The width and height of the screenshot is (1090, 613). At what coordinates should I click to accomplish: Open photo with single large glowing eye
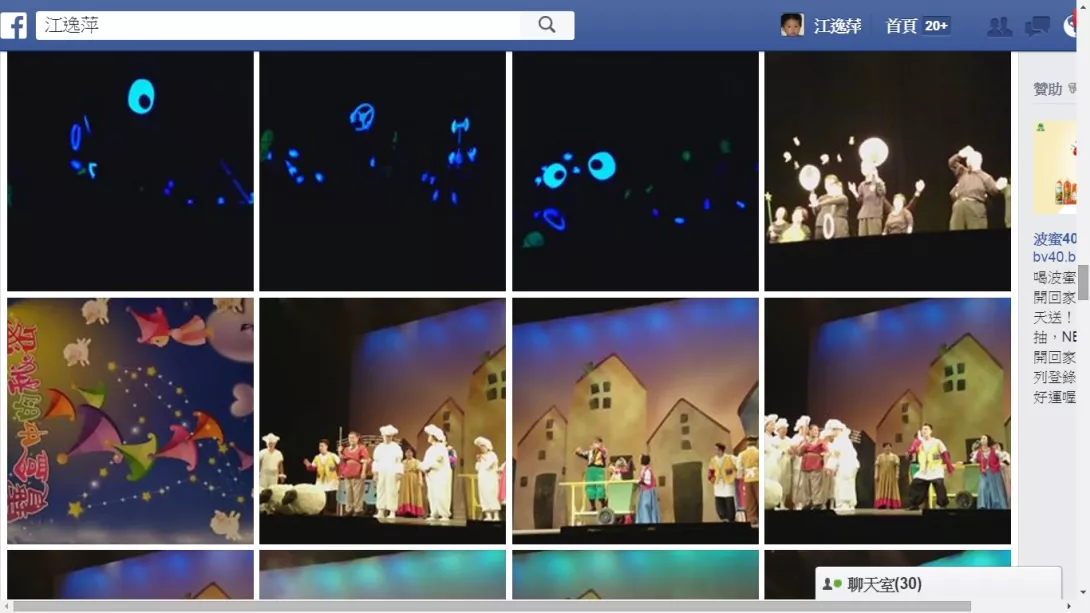[x=131, y=171]
